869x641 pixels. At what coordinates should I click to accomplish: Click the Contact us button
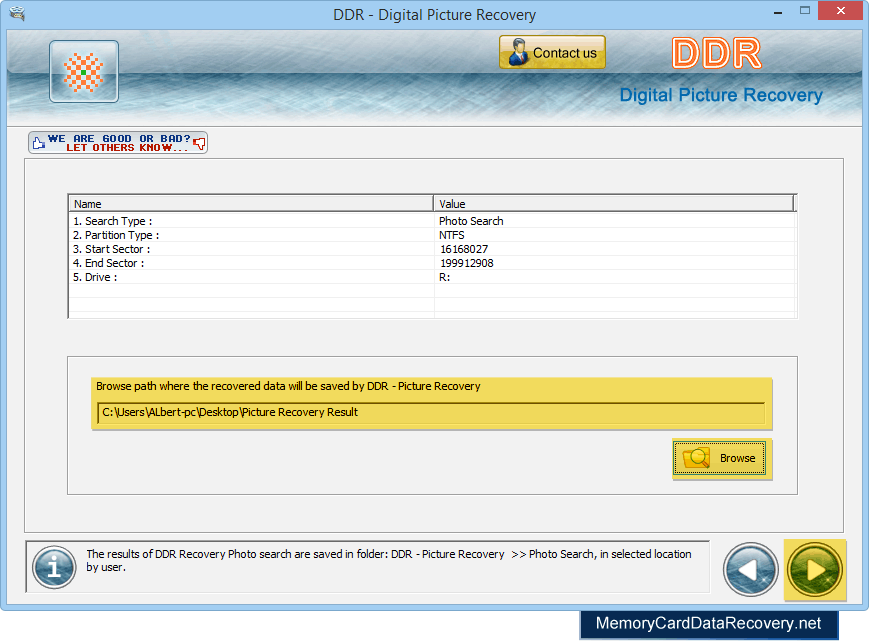552,52
